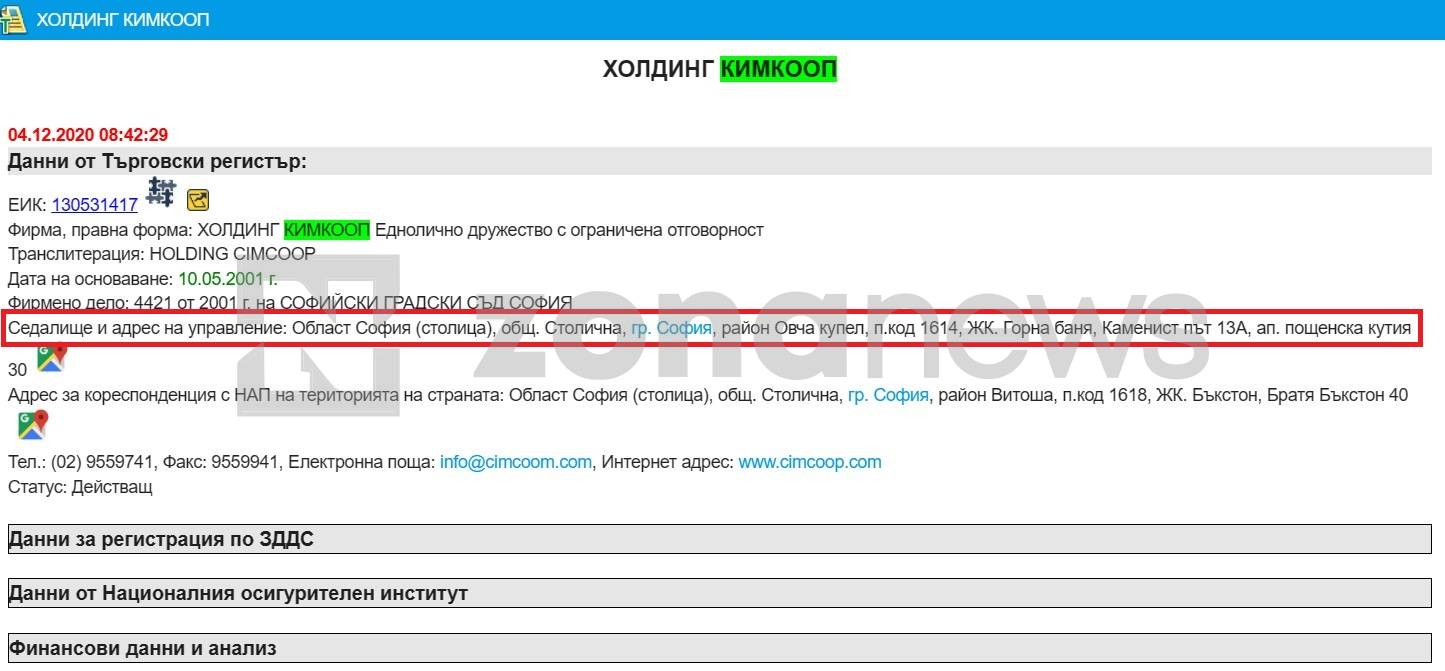
Task: Click the document icon beside the window title
Action: (x=15, y=19)
